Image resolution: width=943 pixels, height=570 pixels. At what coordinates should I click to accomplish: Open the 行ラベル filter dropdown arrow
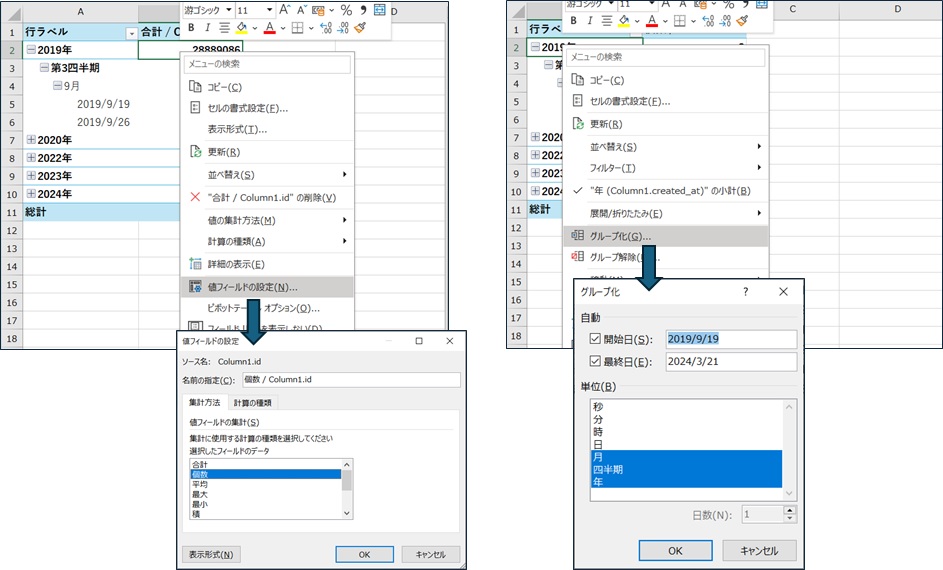[131, 33]
